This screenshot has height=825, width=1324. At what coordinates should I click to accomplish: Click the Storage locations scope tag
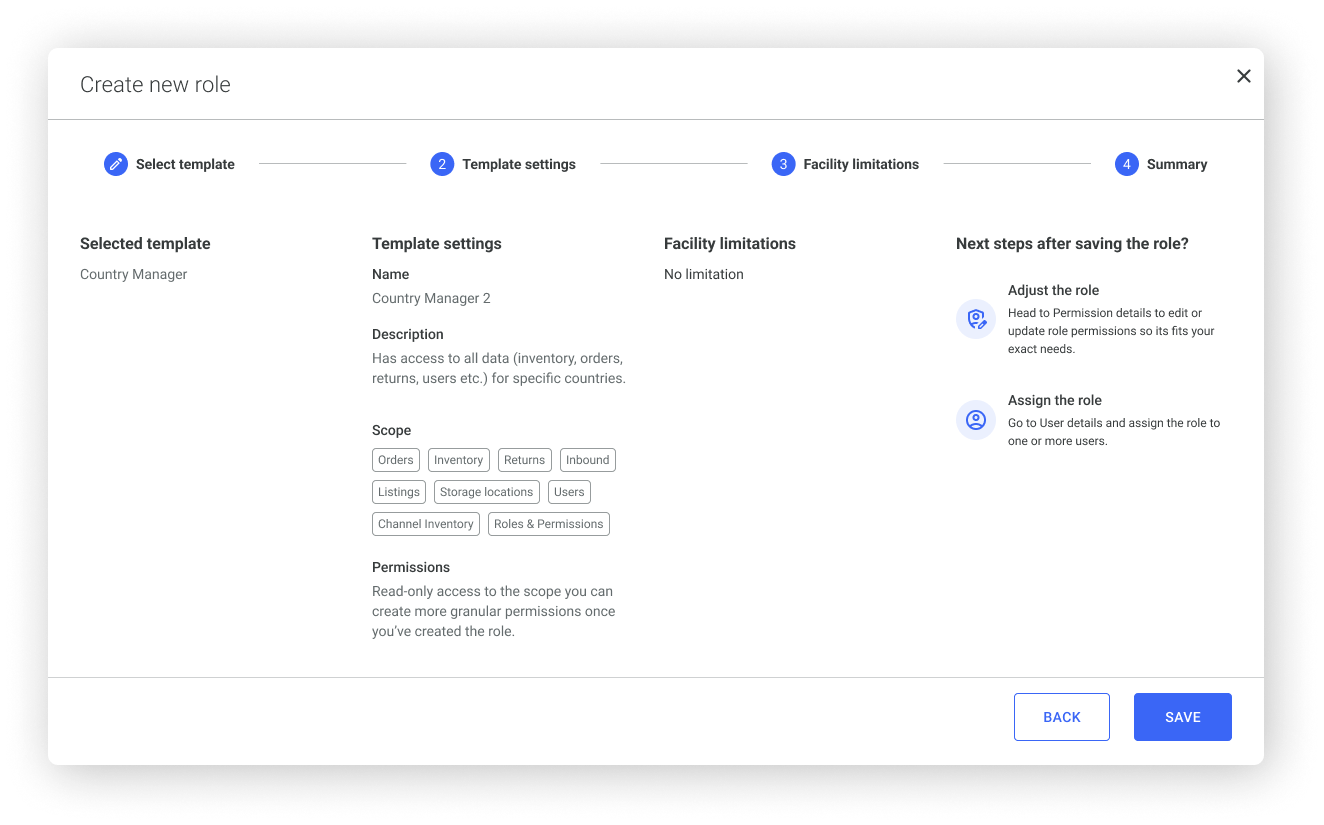(x=487, y=492)
